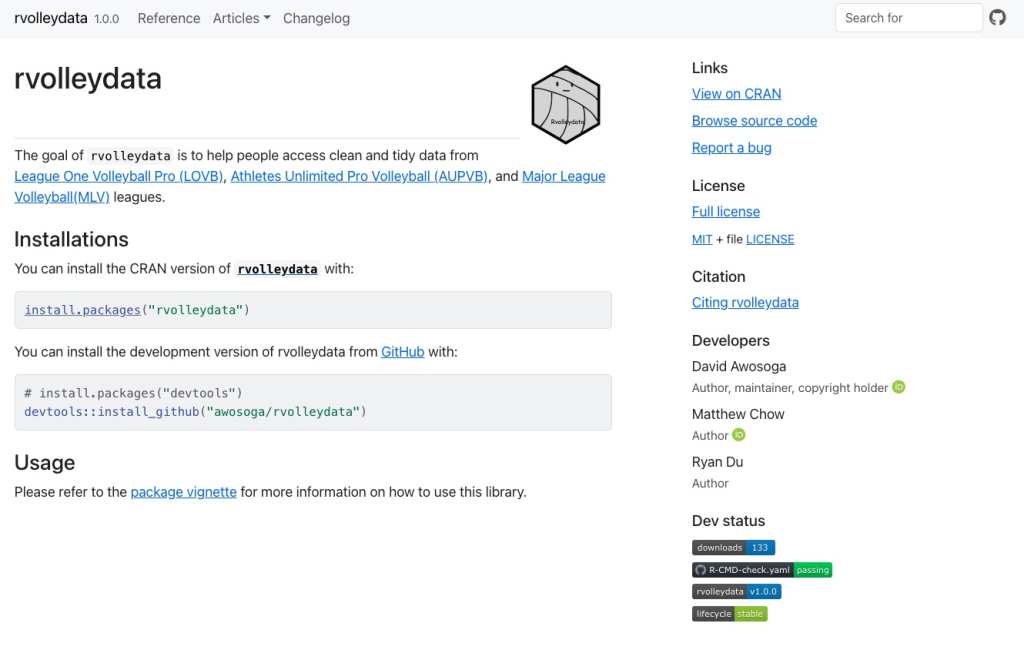Click the rvolleydata hex logo
Viewport: 1024px width, 649px height.
[x=566, y=104]
